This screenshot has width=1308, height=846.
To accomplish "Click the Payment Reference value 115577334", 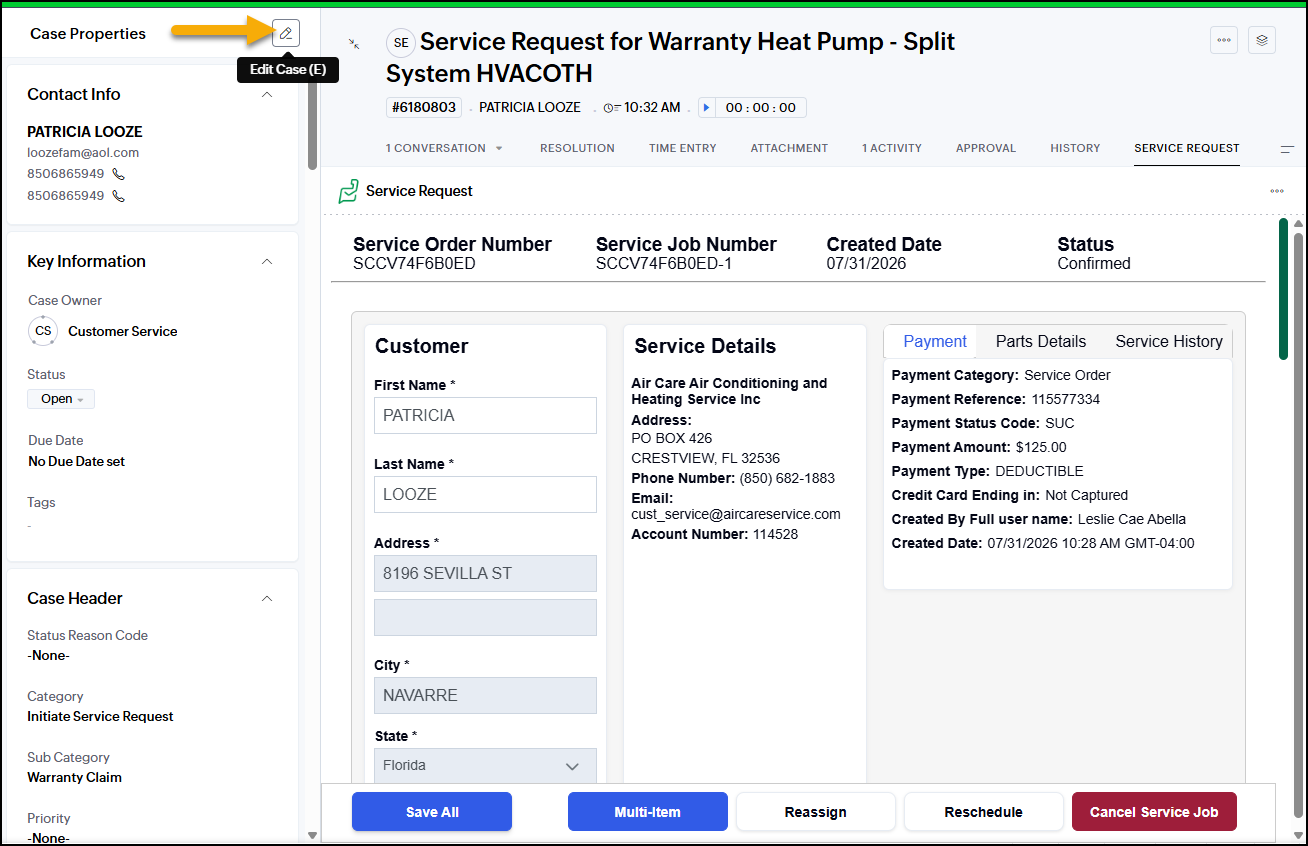I will click(x=1066, y=399).
